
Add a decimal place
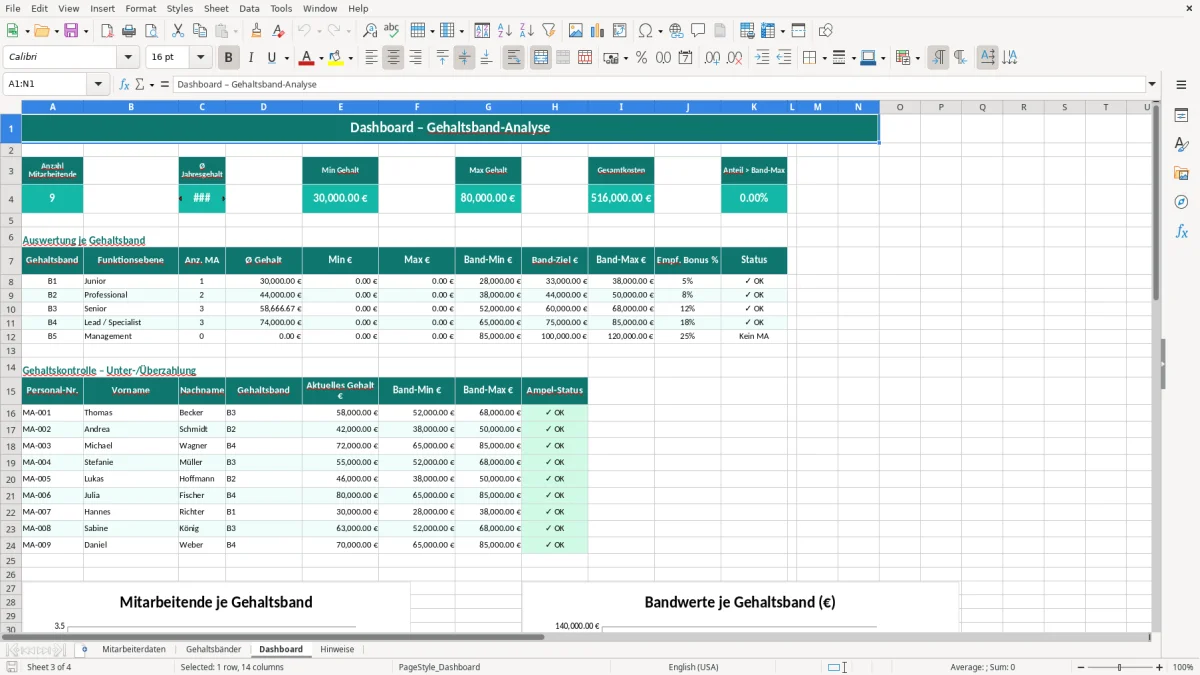(x=712, y=58)
